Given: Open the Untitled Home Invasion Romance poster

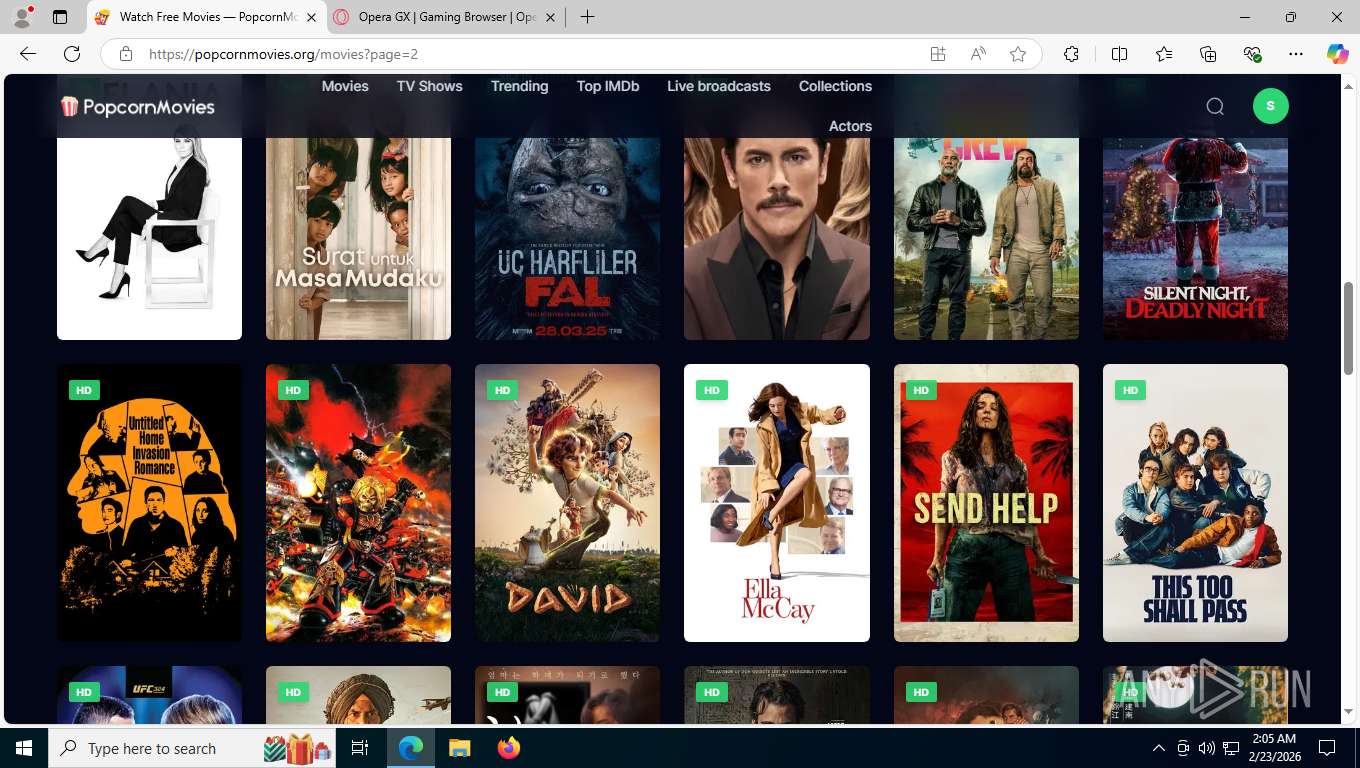Looking at the screenshot, I should pyautogui.click(x=149, y=503).
